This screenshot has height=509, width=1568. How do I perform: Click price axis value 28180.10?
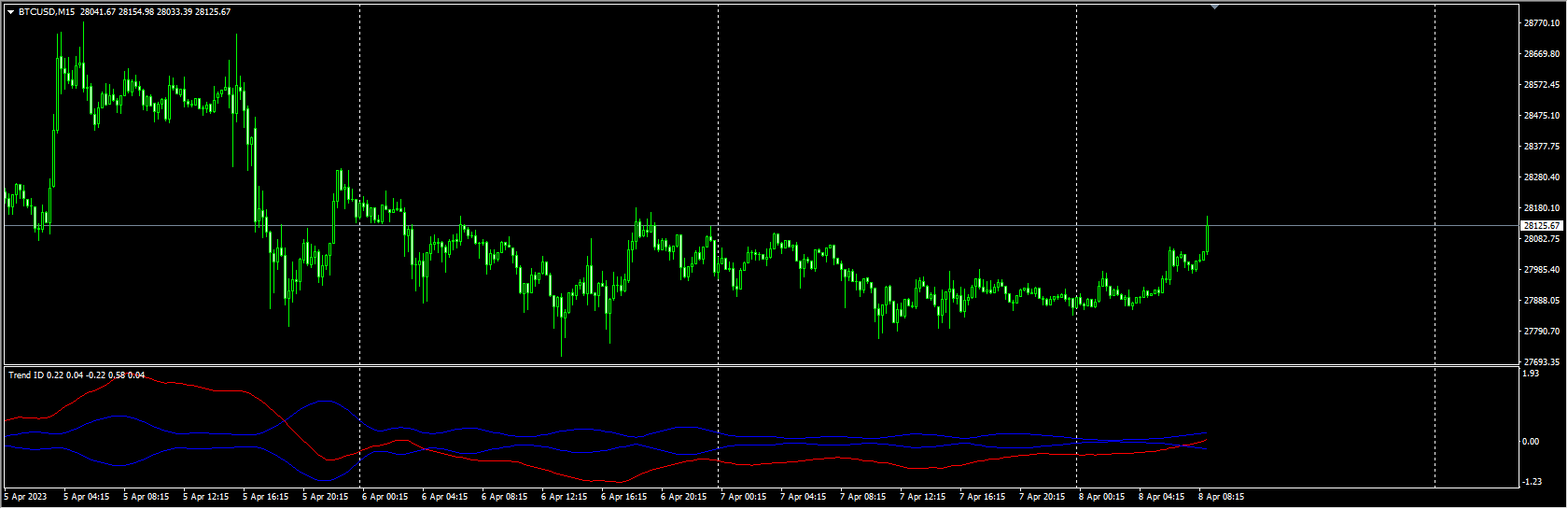click(1541, 208)
